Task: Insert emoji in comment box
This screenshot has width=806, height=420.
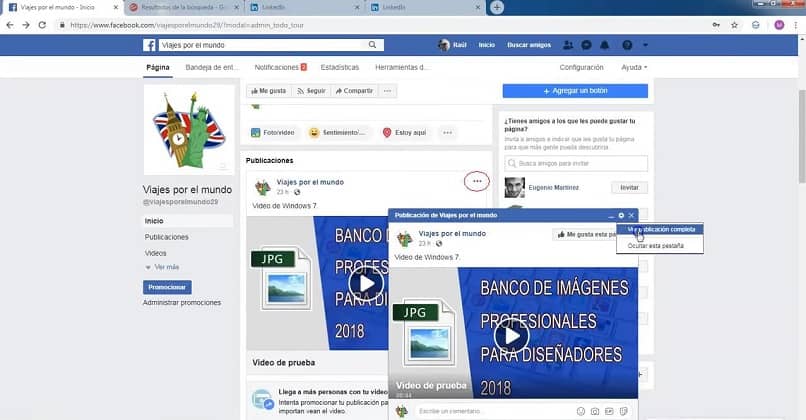Action: 581,411
